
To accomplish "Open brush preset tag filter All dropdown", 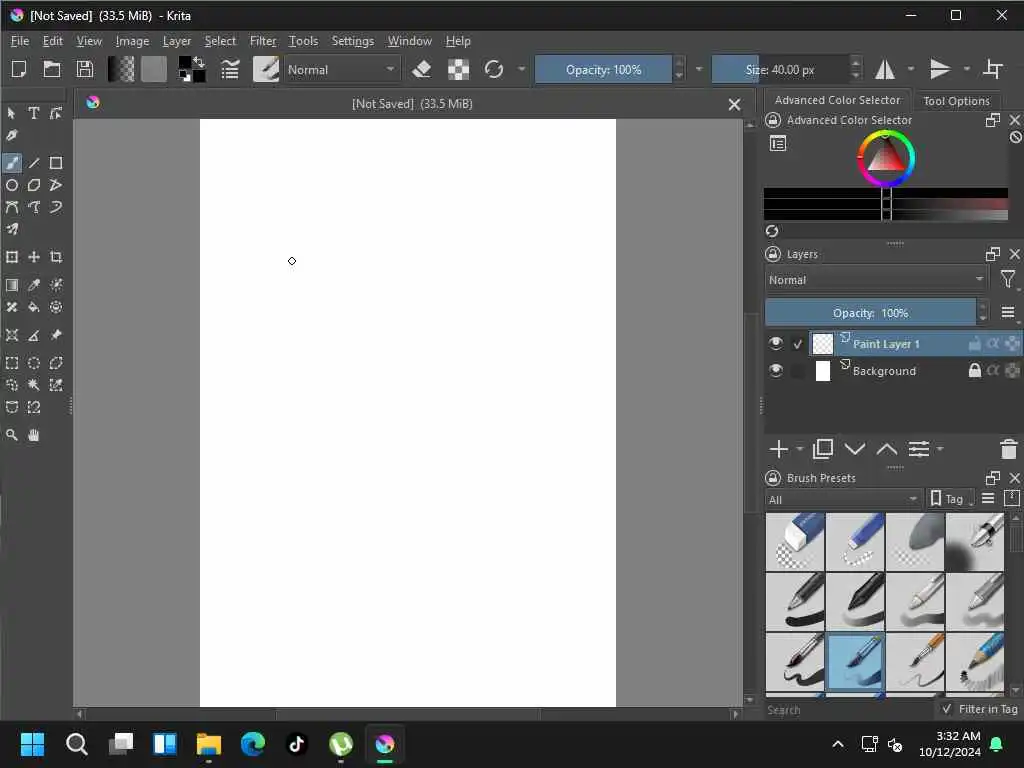I will (x=843, y=500).
